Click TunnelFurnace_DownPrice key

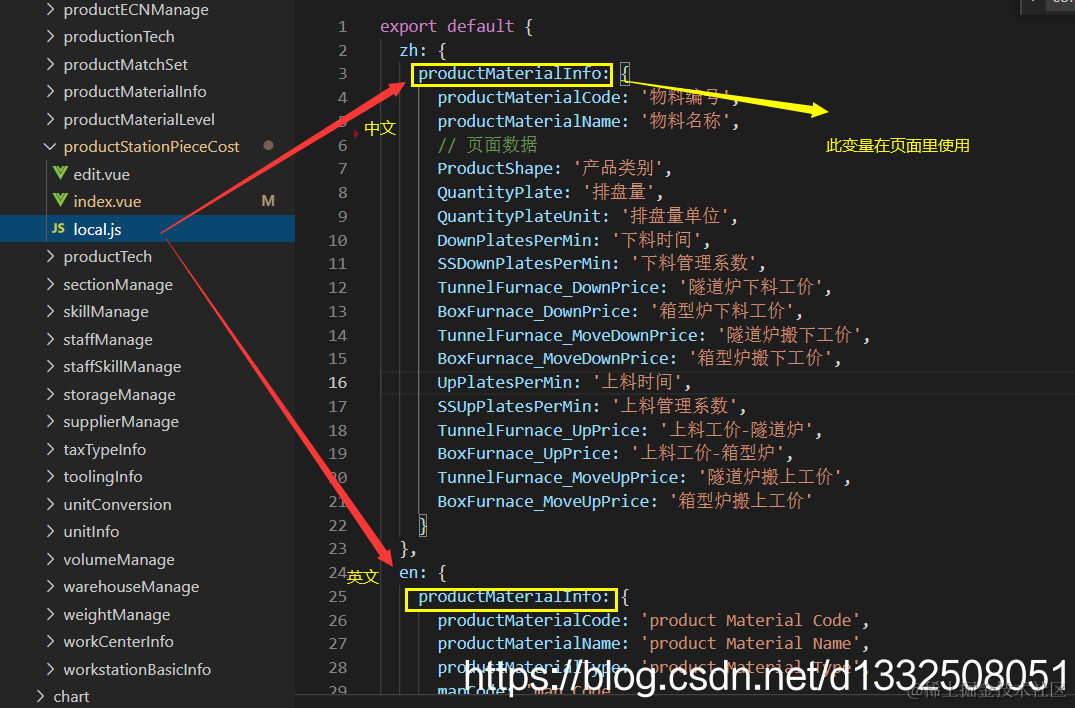(x=552, y=288)
